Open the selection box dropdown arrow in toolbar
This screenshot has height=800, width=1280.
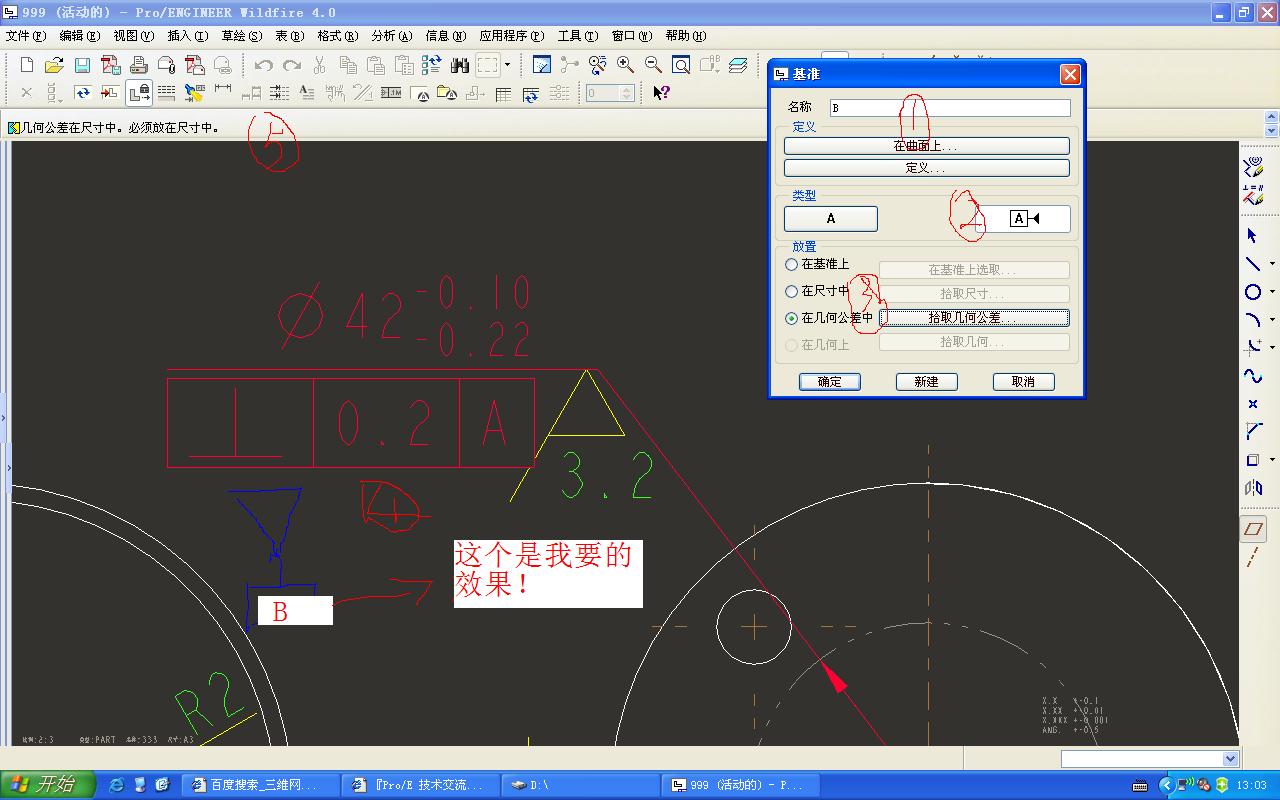(x=507, y=65)
